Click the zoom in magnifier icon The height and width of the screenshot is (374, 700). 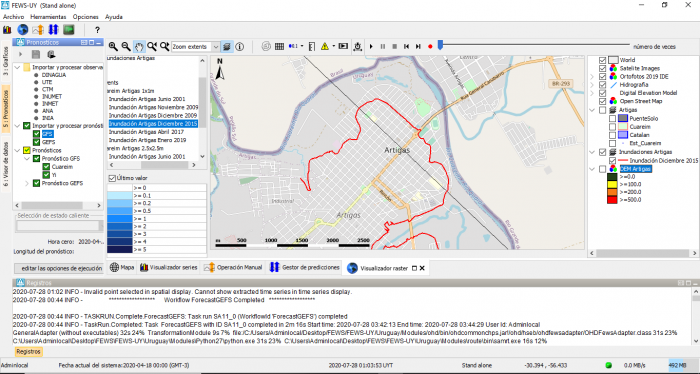113,46
